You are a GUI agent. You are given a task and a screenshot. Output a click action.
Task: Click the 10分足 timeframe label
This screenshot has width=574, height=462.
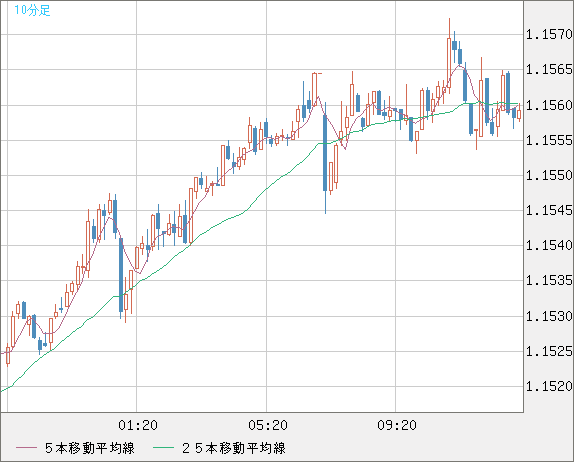pyautogui.click(x=32, y=10)
